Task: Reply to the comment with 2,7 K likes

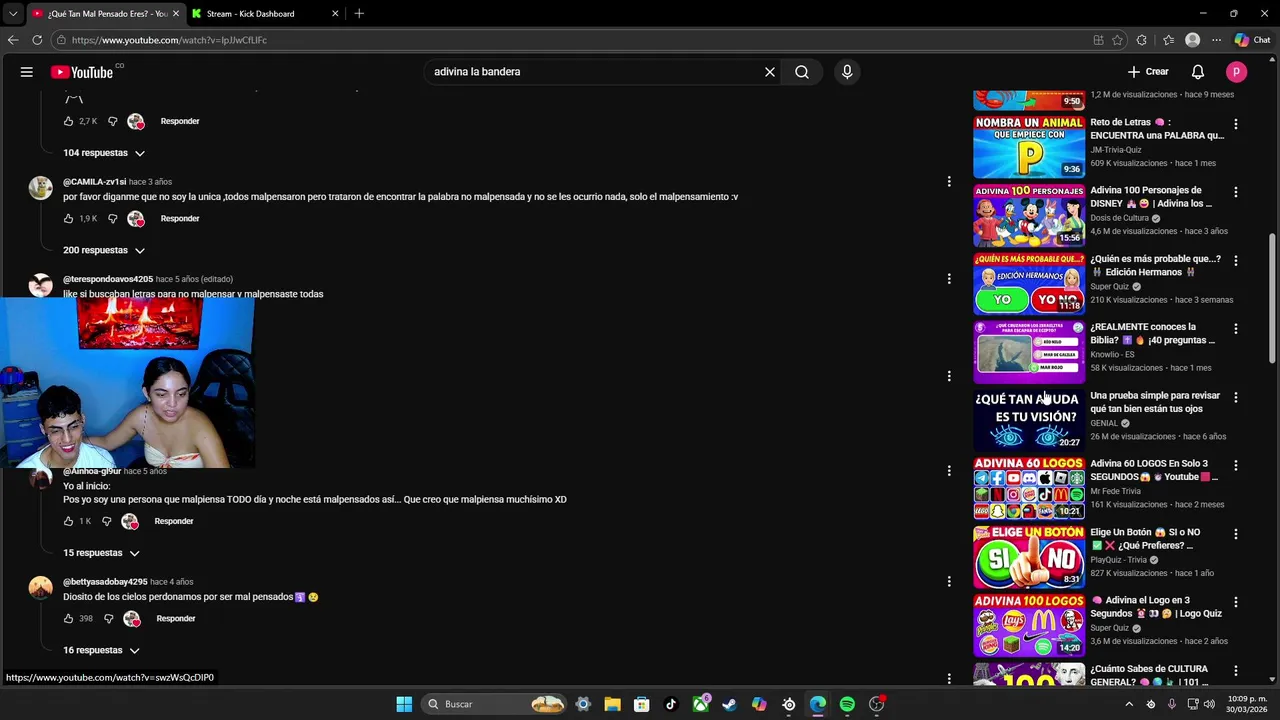Action: click(180, 121)
